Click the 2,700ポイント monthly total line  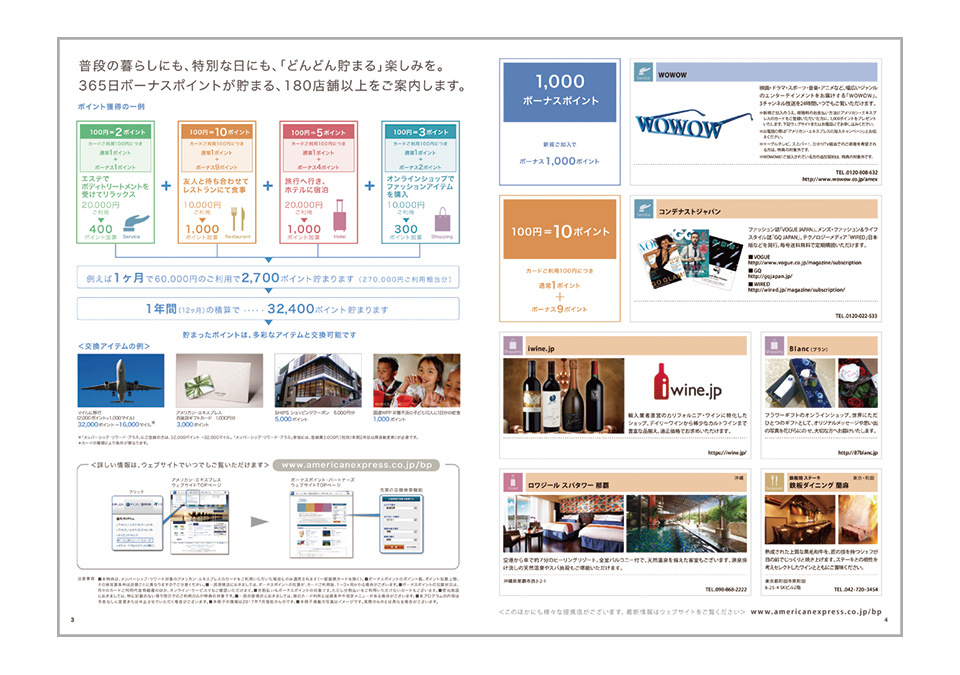pyautogui.click(x=268, y=278)
